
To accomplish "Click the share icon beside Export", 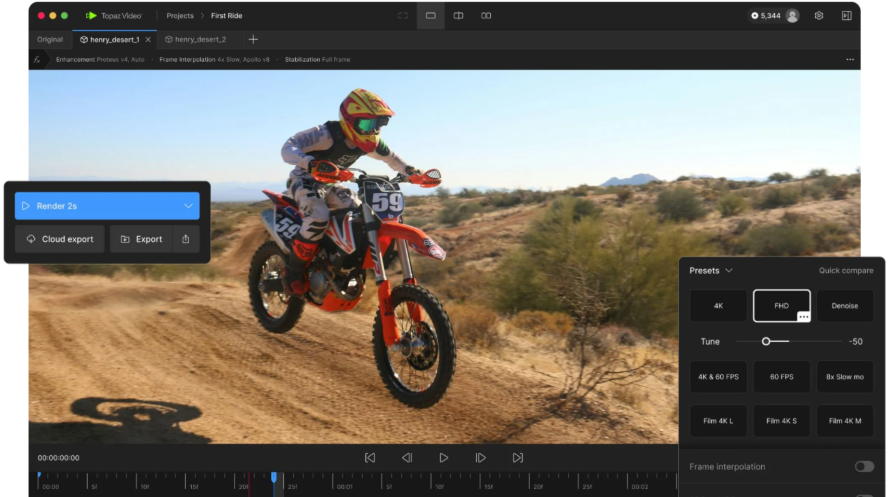I will click(186, 239).
